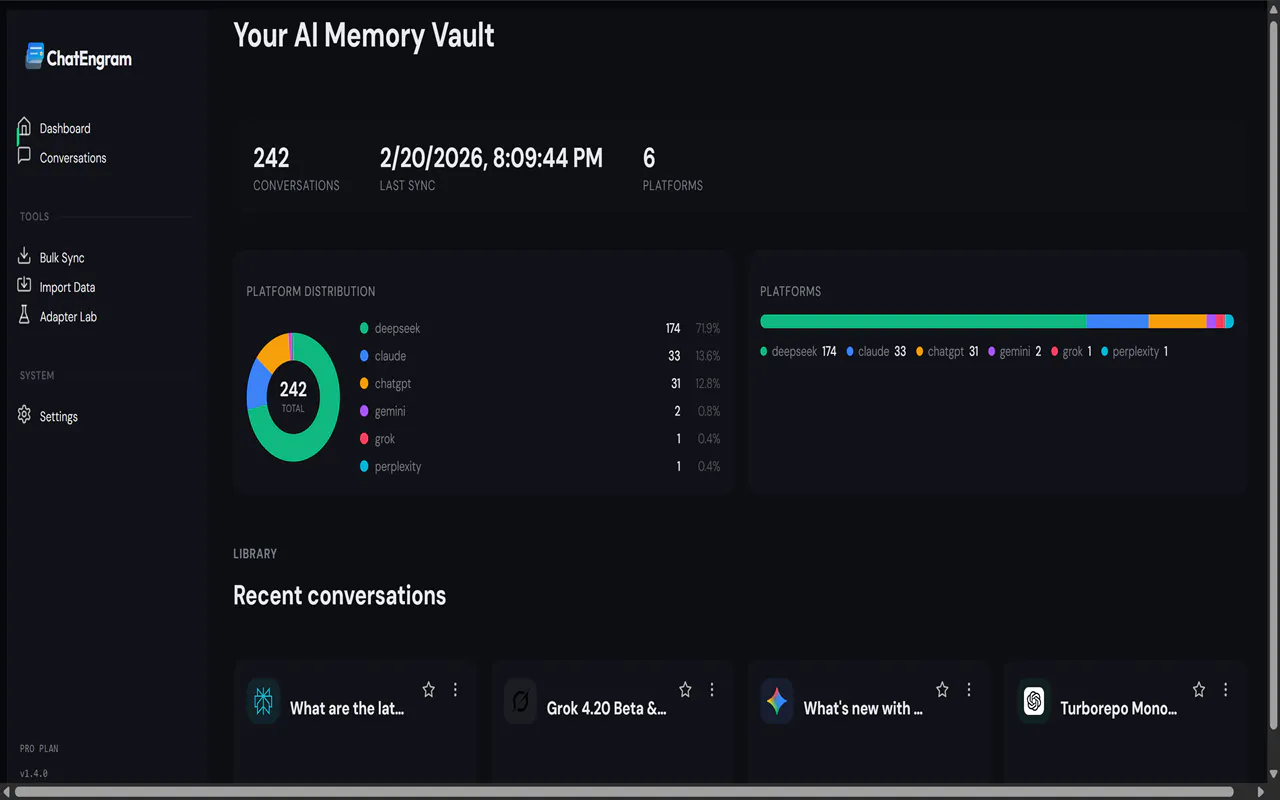Viewport: 1280px width, 800px height.
Task: Click 'deepseek 174' in the Platforms legend
Action: (x=798, y=351)
